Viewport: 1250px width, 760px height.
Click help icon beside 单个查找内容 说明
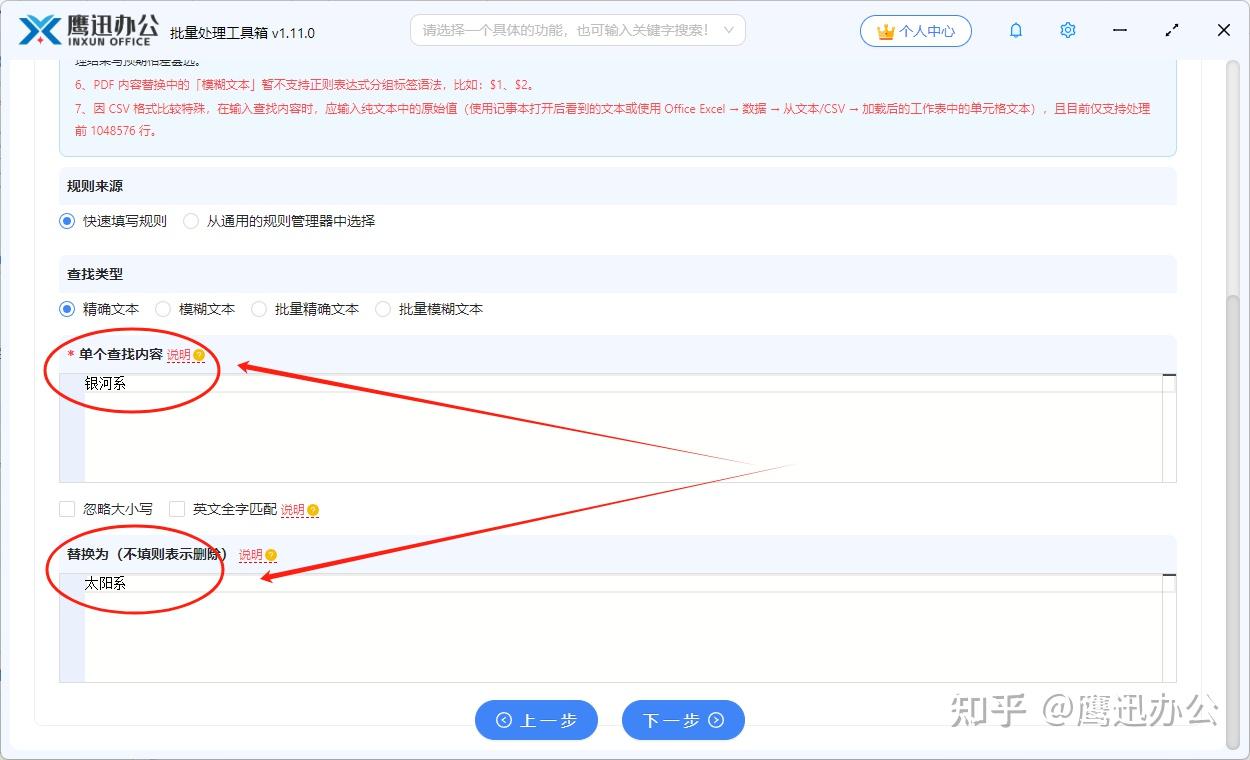coord(199,355)
